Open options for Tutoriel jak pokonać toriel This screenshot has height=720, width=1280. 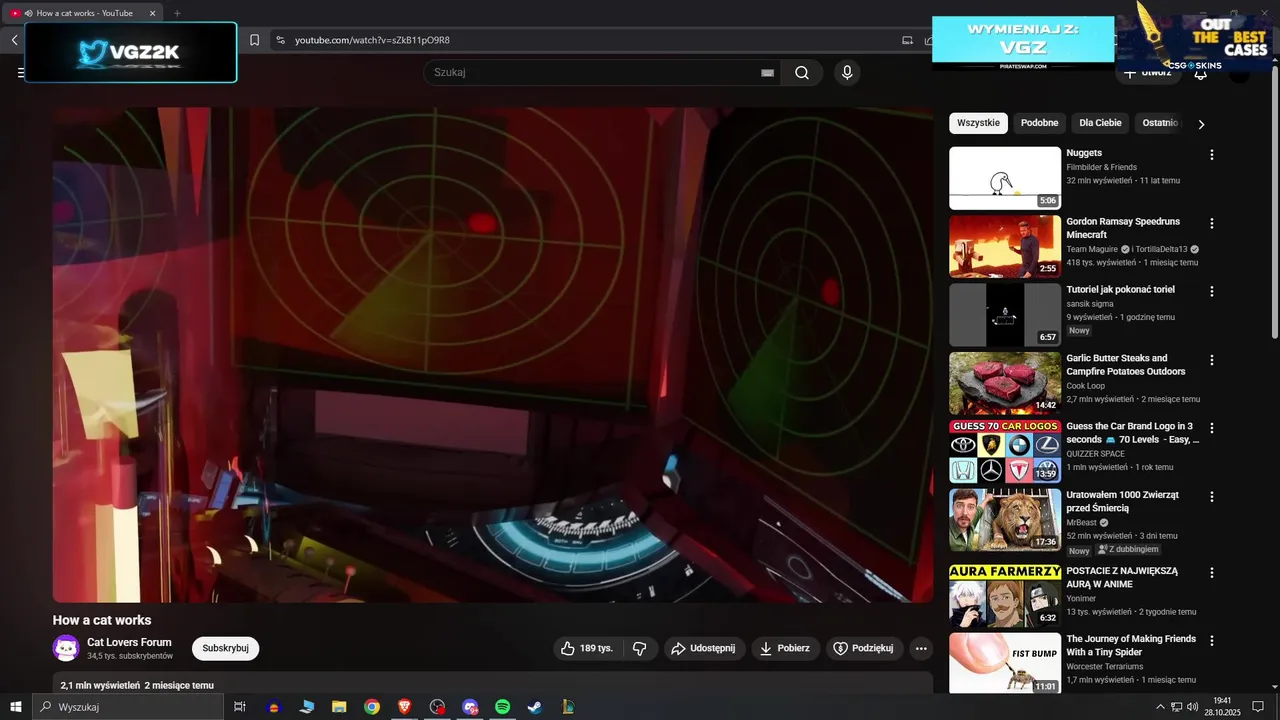coord(1212,291)
